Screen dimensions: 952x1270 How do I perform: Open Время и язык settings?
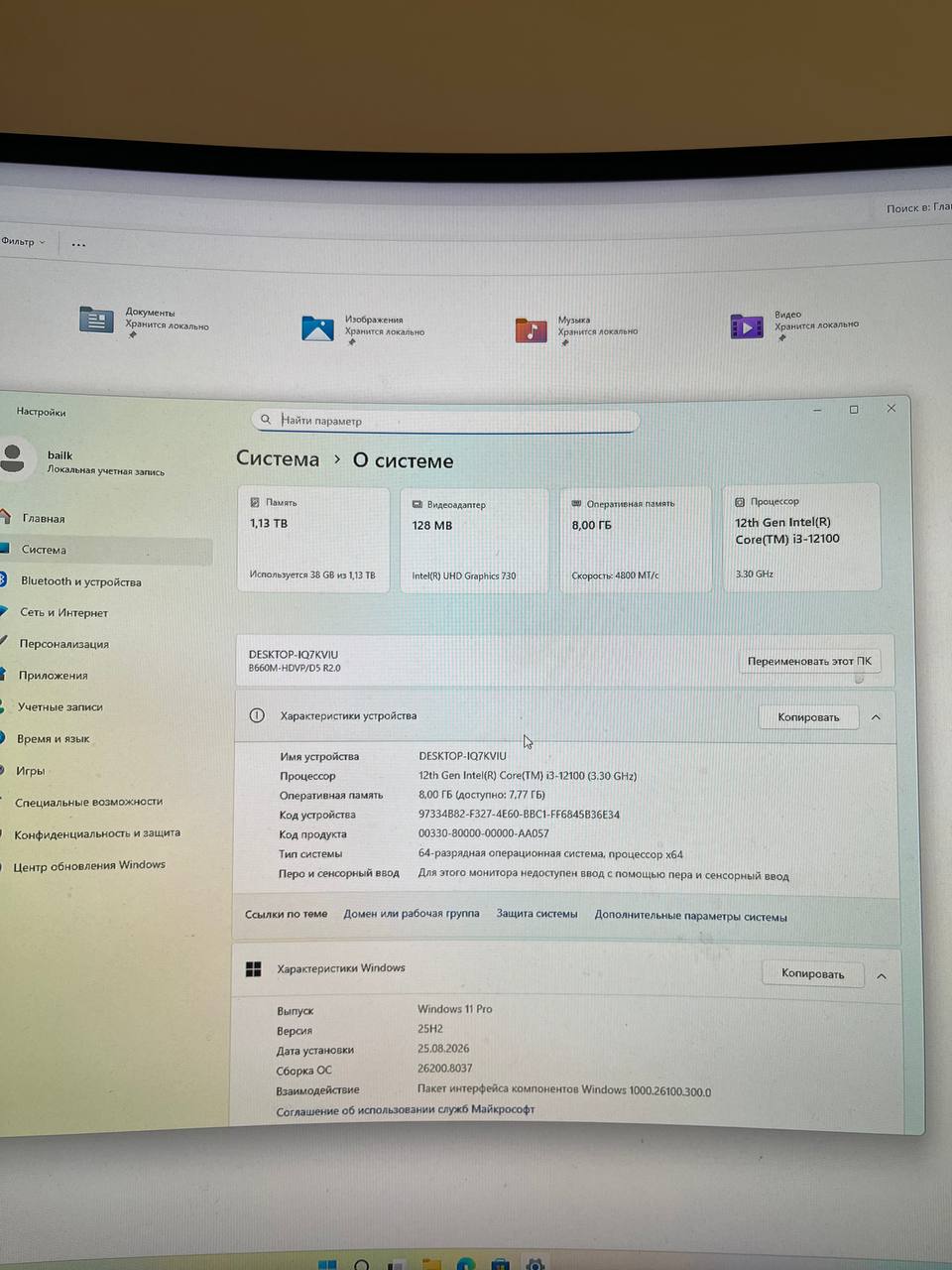54,739
